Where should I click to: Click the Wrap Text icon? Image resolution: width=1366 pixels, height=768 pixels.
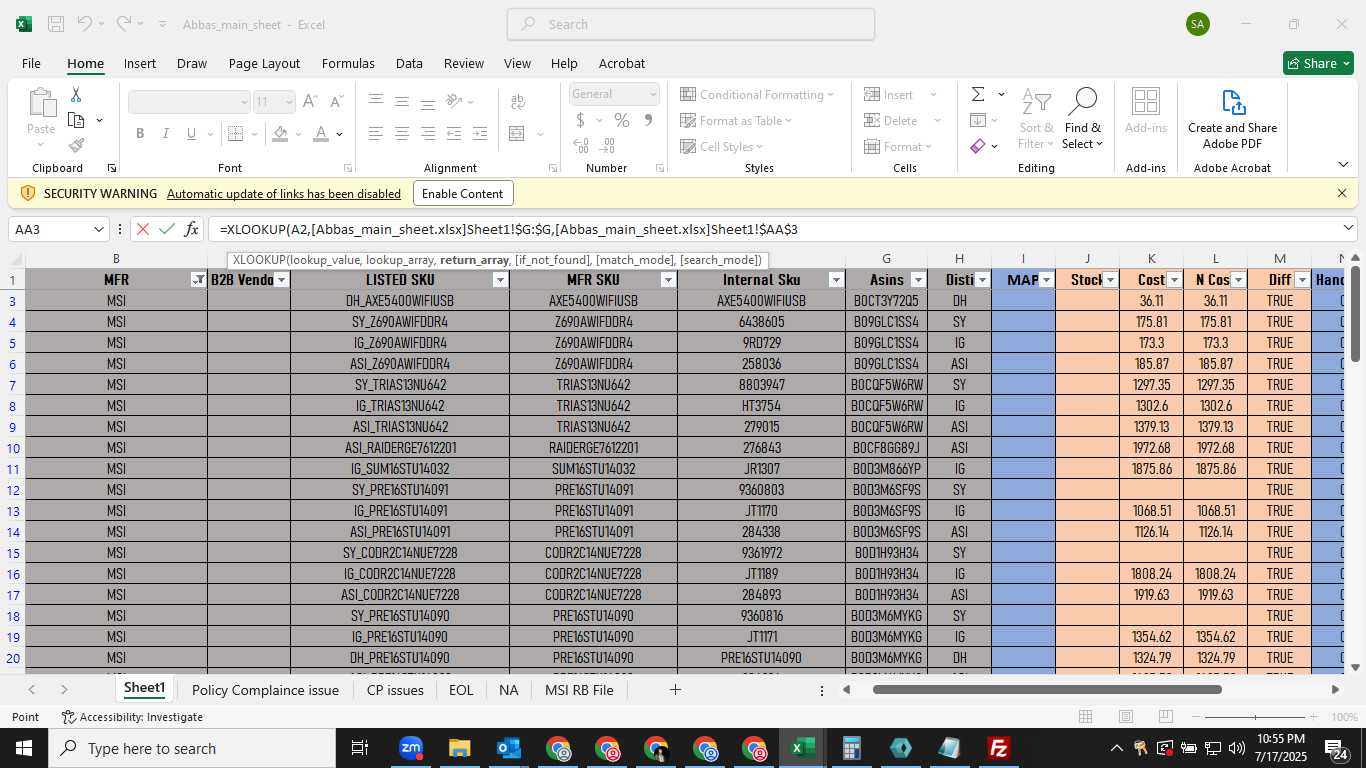tap(518, 102)
